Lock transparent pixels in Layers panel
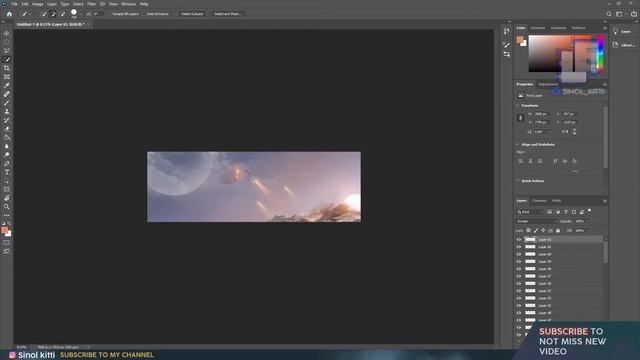The image size is (640, 360). (529, 231)
